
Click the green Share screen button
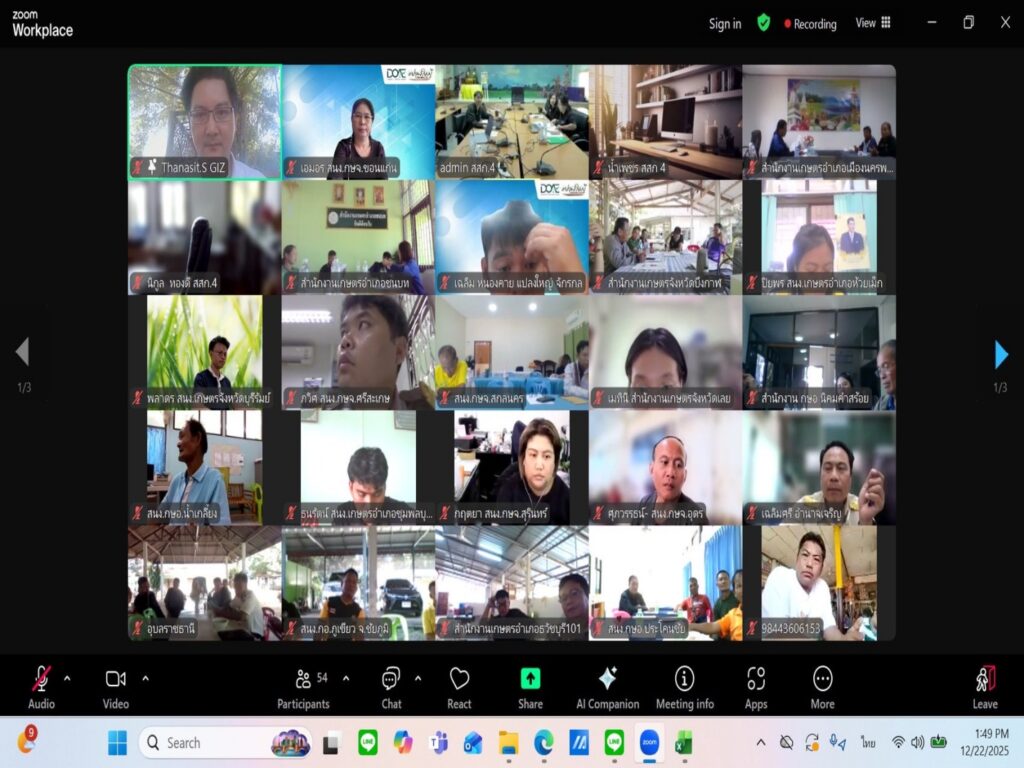[x=530, y=680]
